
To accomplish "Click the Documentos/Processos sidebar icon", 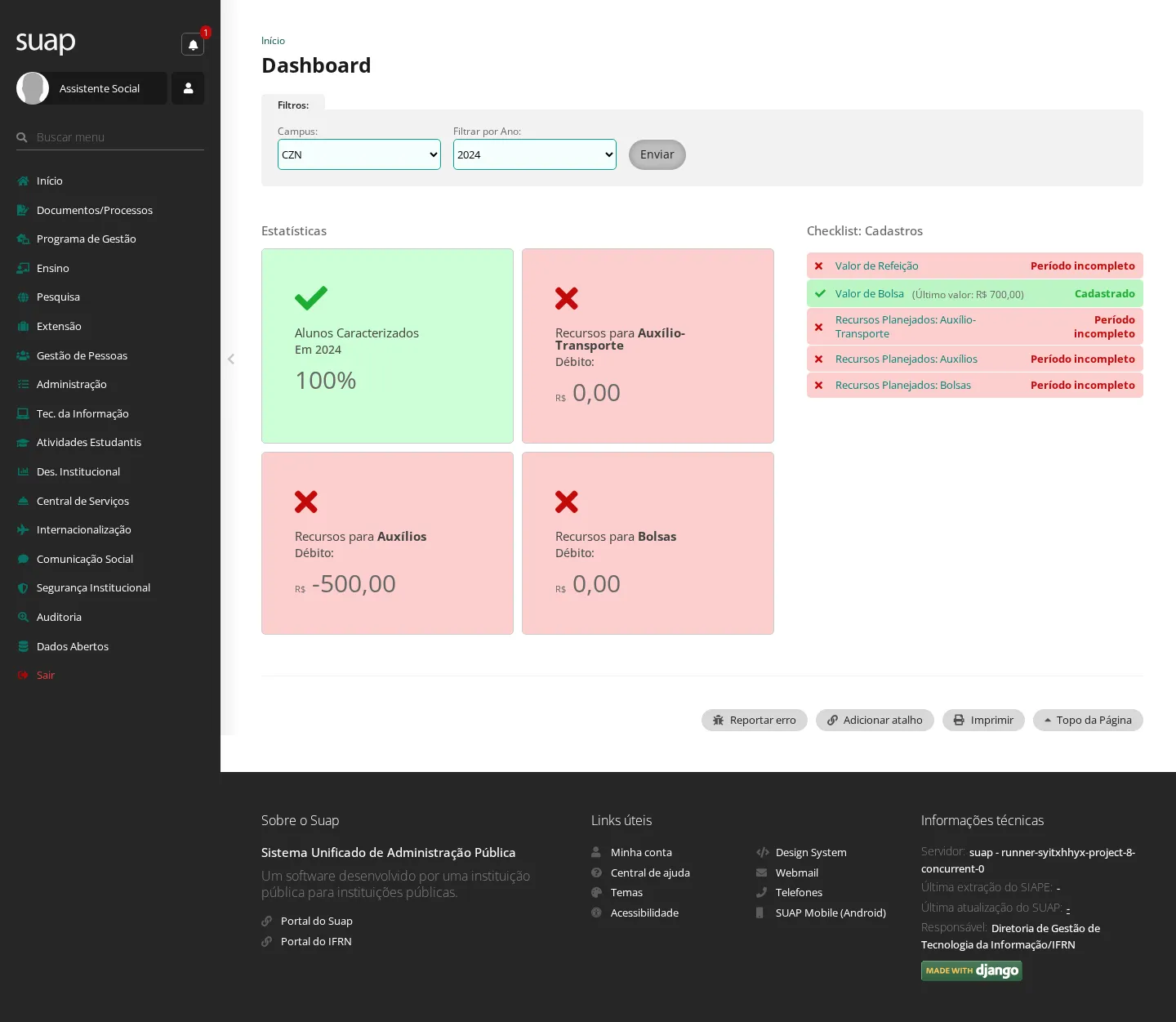I will (x=23, y=210).
